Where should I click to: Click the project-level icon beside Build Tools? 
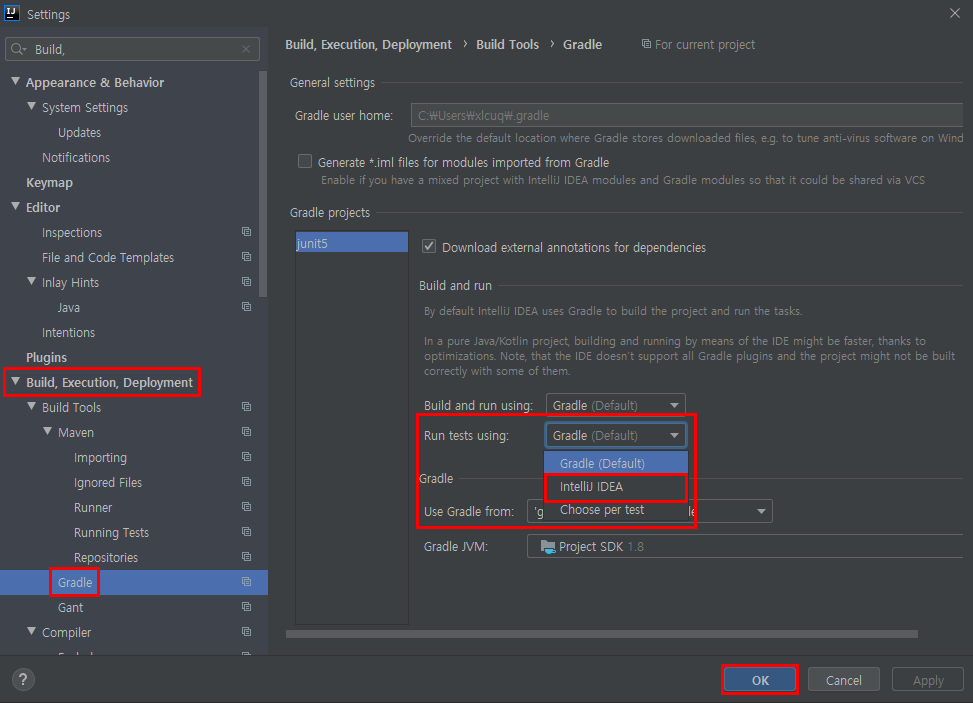[246, 407]
